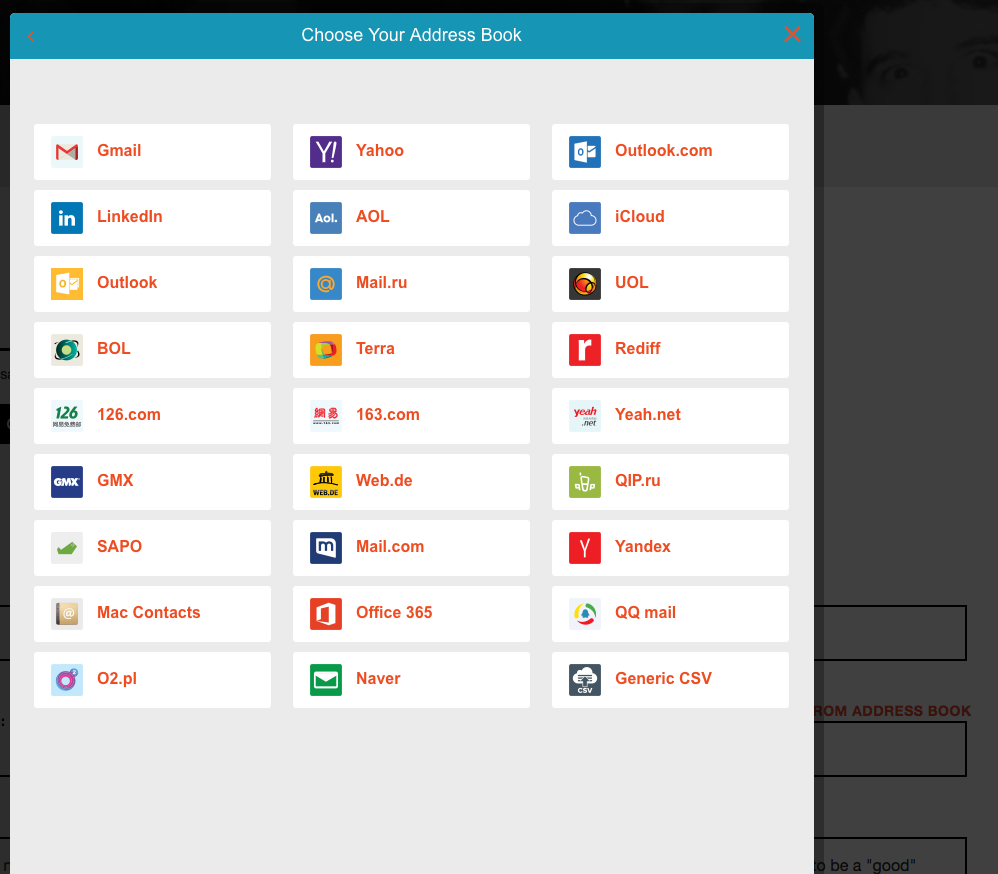
Task: Click the green QIP.ru icon
Action: [585, 482]
